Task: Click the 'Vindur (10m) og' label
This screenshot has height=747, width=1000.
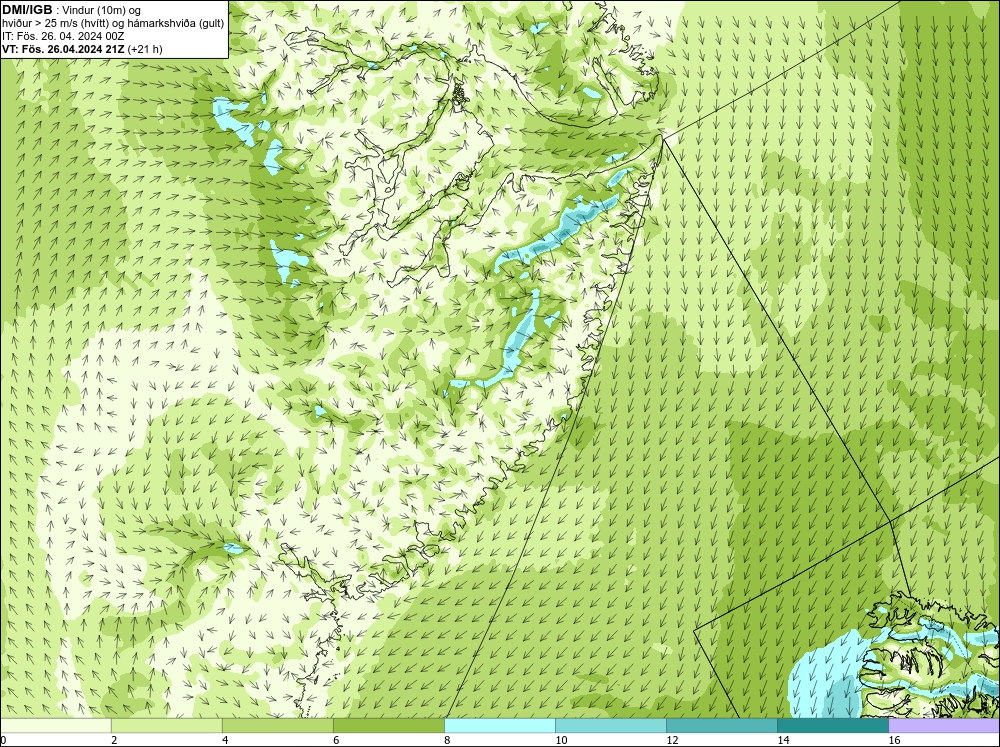Action: (102, 11)
